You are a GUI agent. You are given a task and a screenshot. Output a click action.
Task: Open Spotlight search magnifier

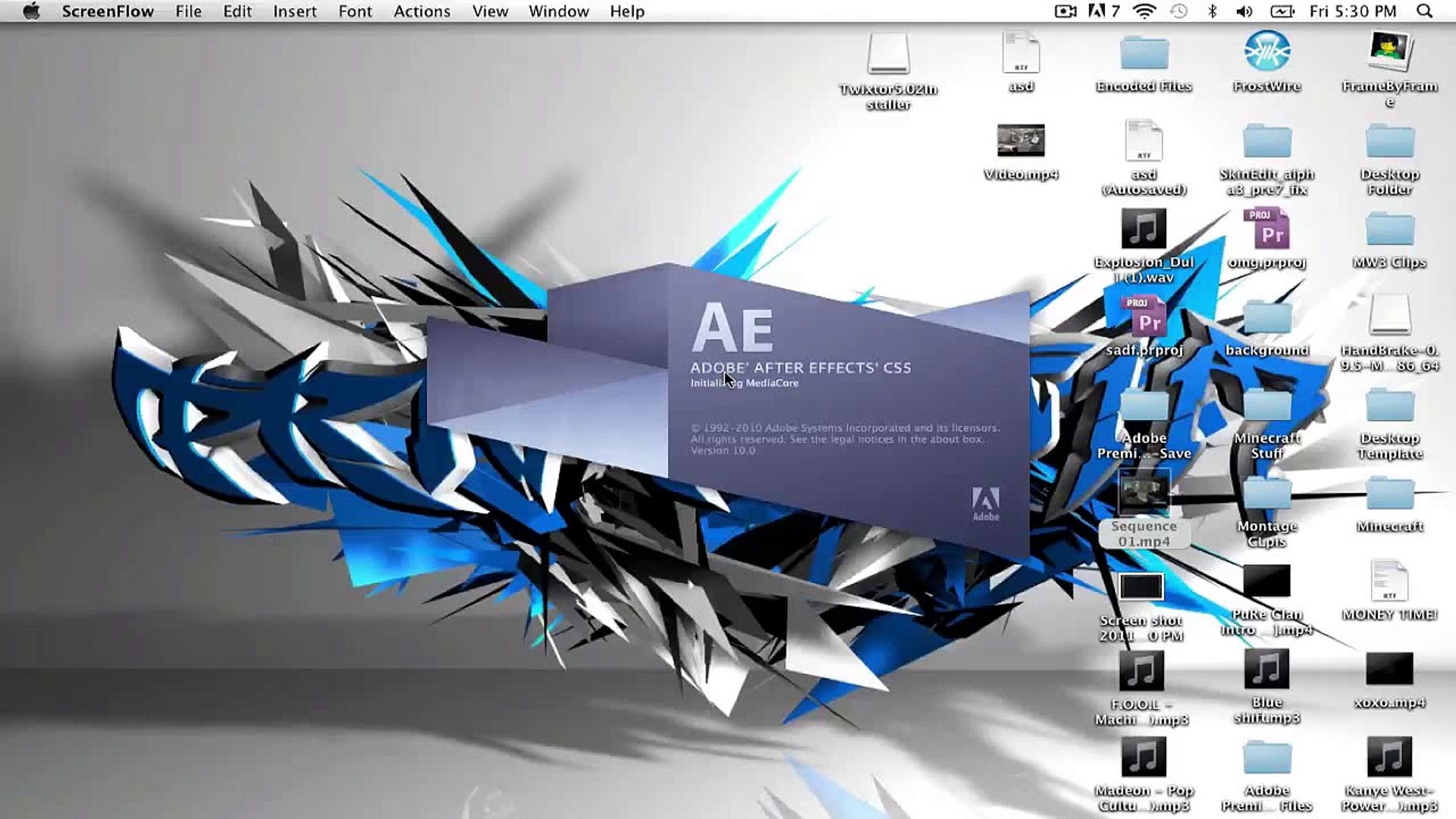tap(1425, 11)
